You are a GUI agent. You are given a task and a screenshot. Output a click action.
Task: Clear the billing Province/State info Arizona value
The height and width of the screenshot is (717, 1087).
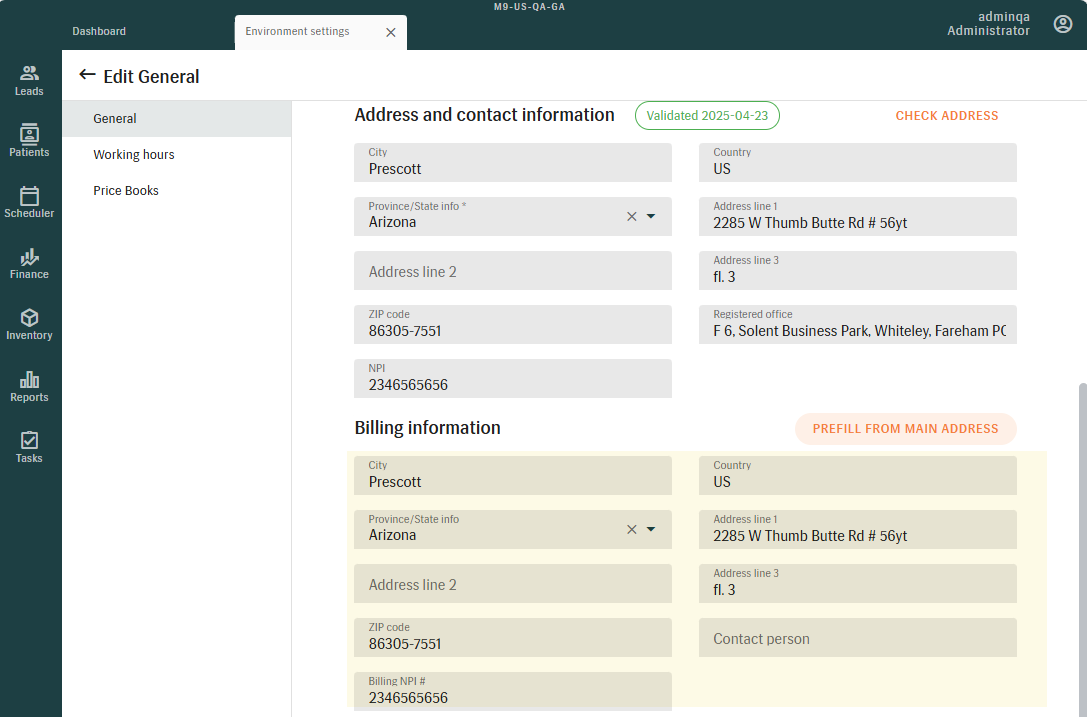click(x=632, y=529)
